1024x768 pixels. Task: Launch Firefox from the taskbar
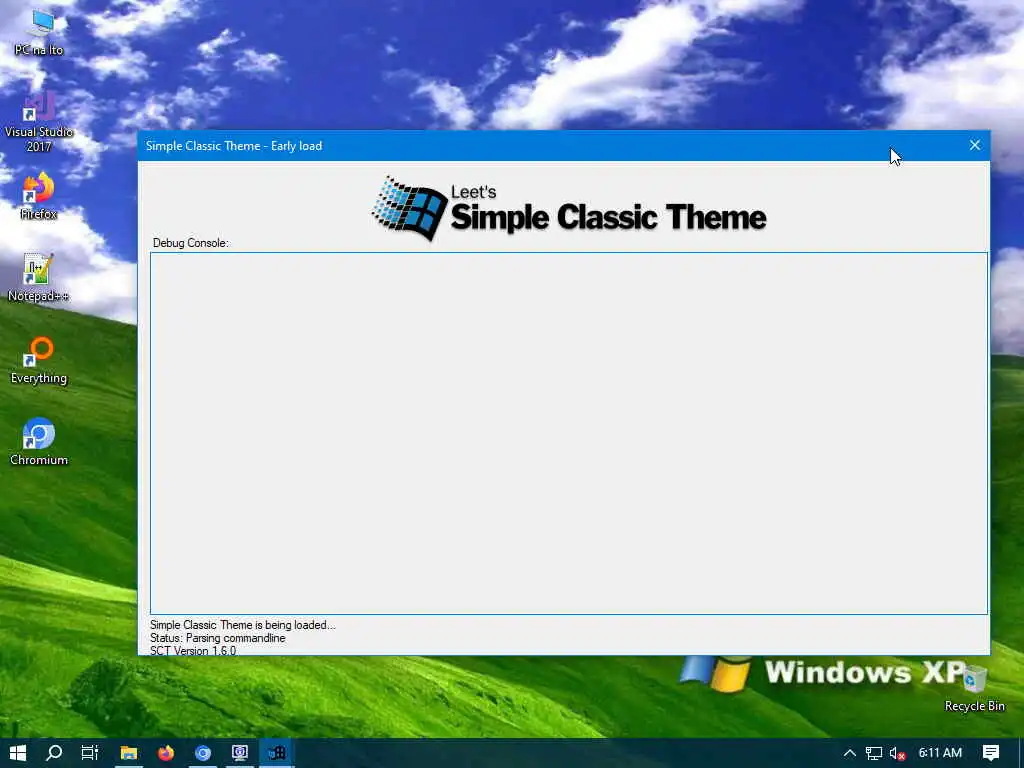pyautogui.click(x=166, y=753)
